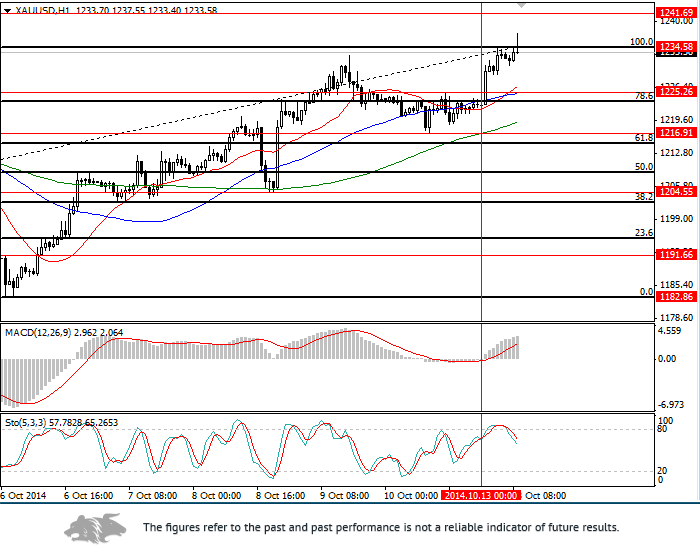Screen dimensions: 700x552
Task: Click the 9 Oct 08:00 time label
Action: [x=345, y=496]
